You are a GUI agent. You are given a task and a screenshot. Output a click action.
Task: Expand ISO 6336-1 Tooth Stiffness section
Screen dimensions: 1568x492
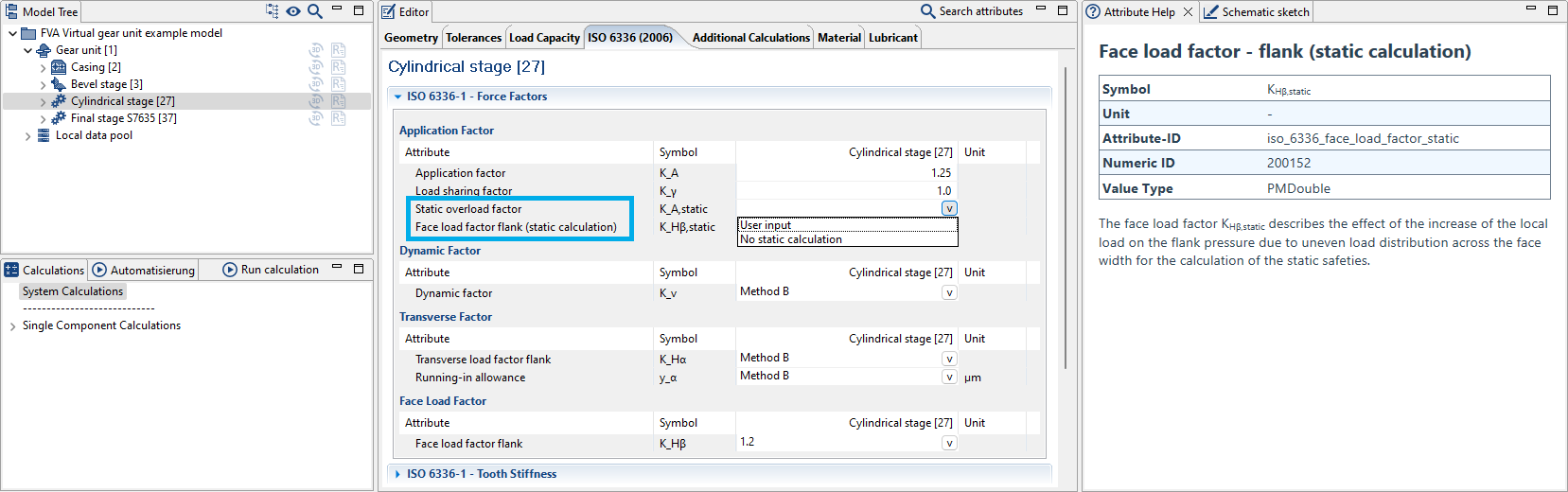coord(397,474)
